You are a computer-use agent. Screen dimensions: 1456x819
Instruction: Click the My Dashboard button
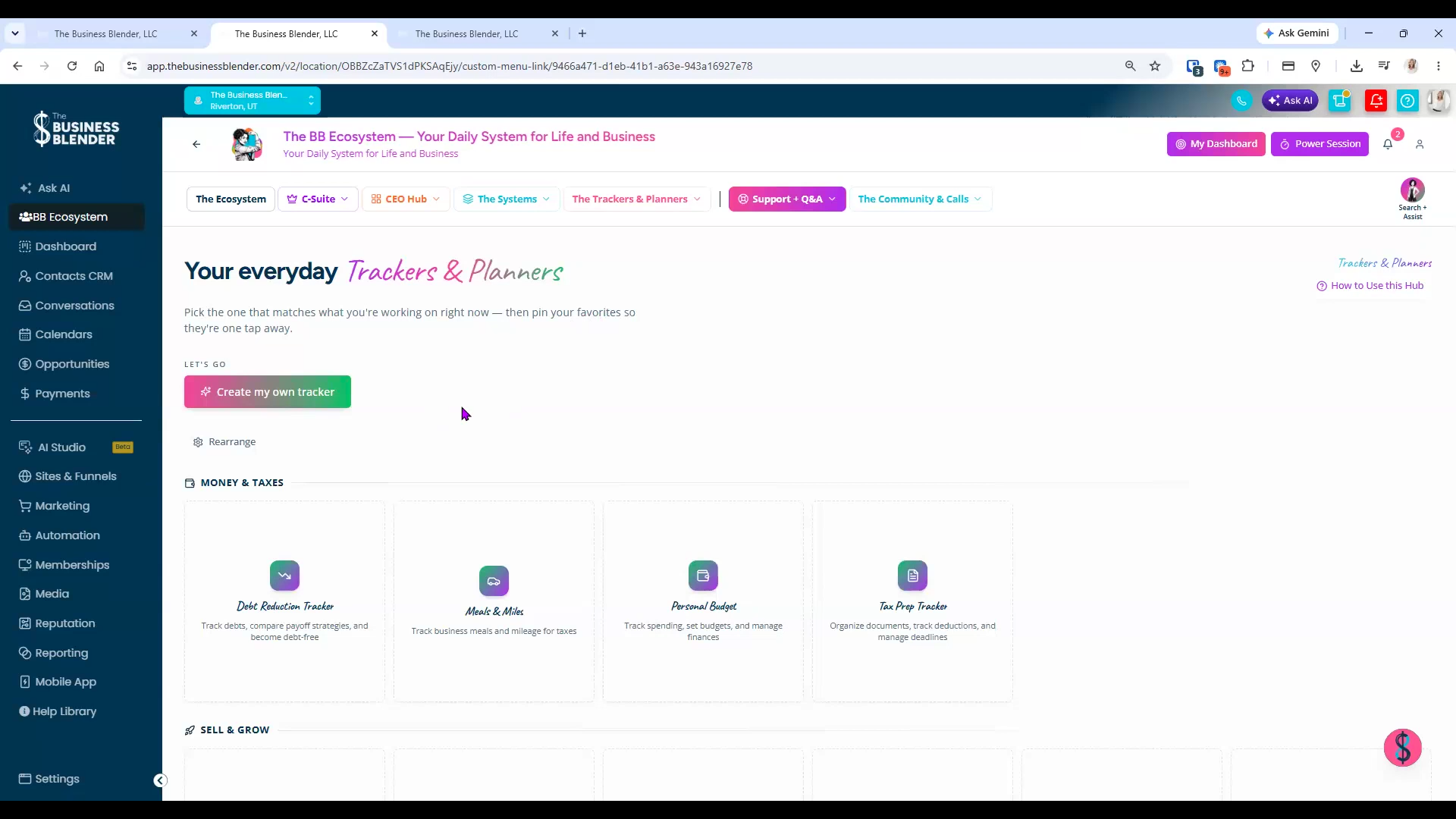(x=1216, y=144)
